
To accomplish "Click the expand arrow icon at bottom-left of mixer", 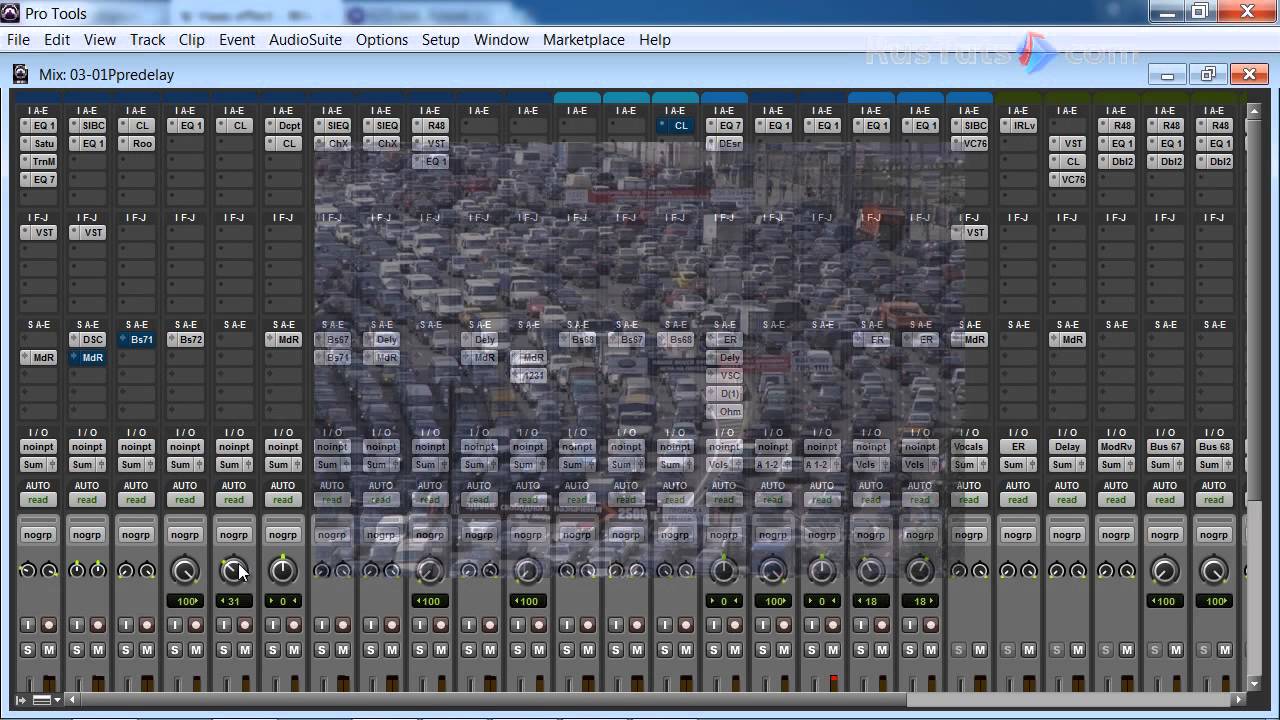I will [x=21, y=700].
